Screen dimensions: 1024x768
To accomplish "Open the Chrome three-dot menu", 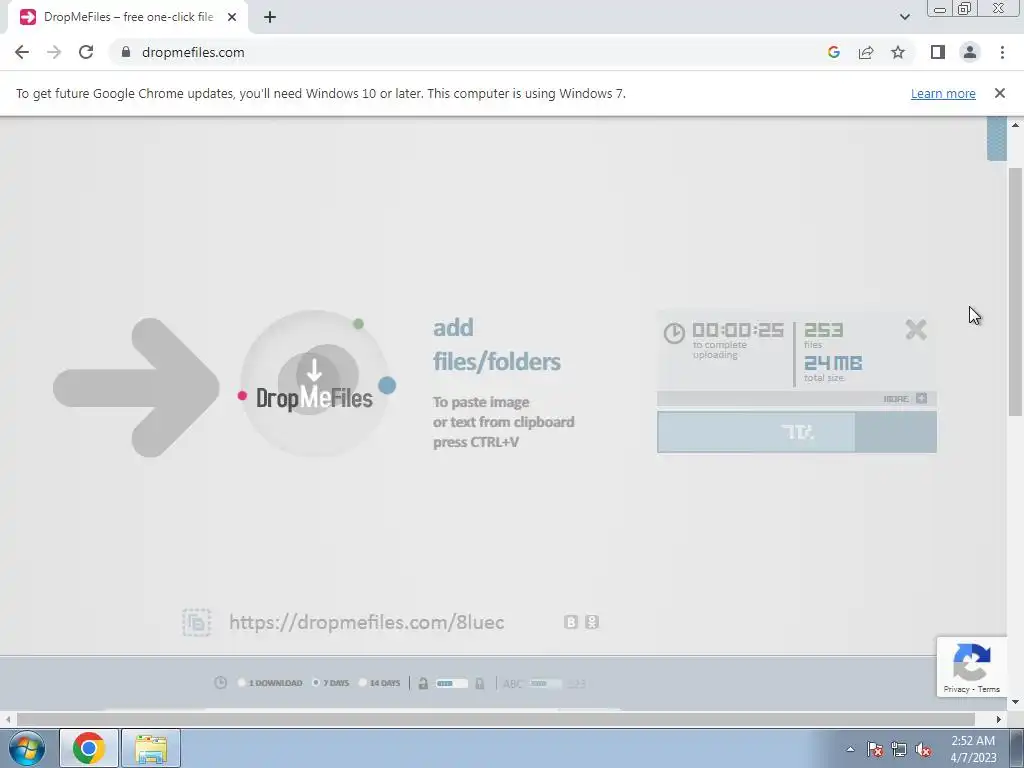I will click(1002, 52).
